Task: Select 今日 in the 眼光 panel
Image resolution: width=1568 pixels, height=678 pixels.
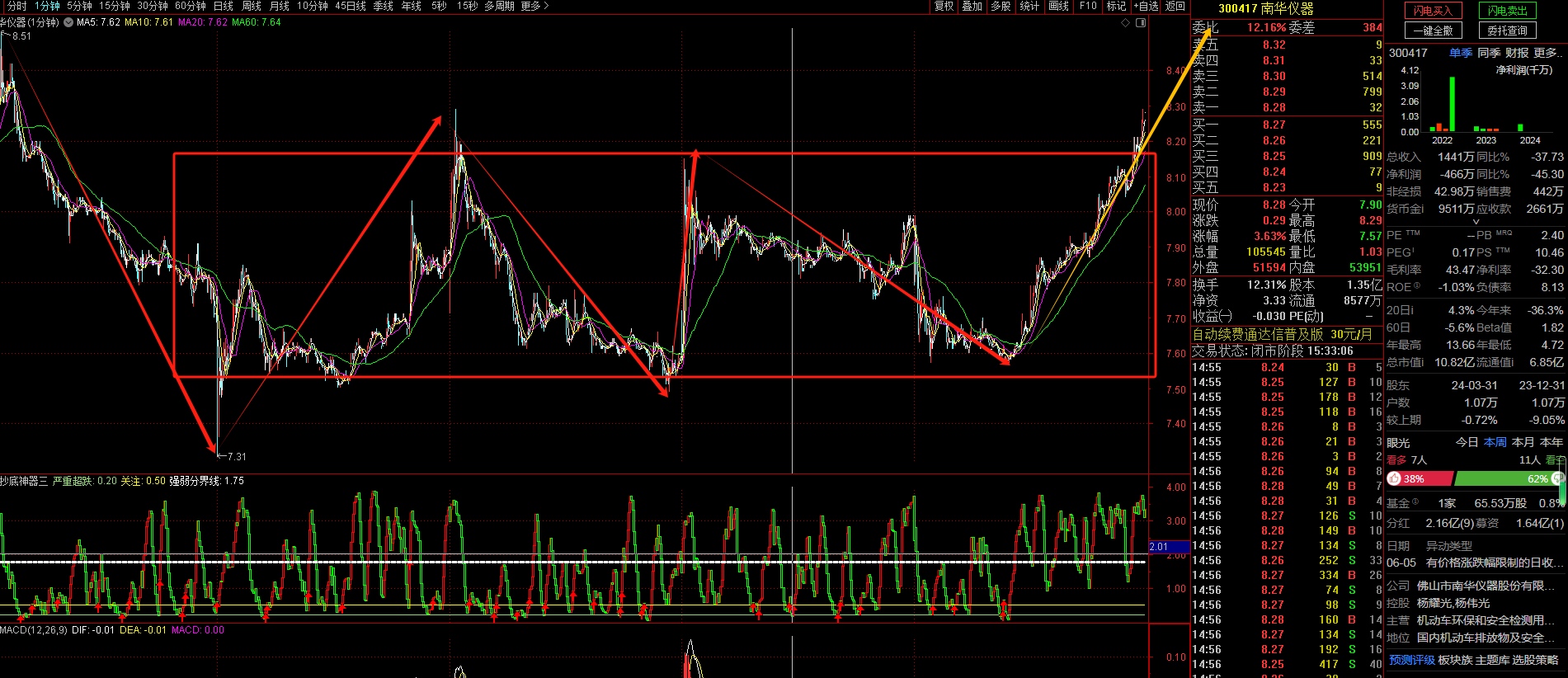Action: point(1467,442)
